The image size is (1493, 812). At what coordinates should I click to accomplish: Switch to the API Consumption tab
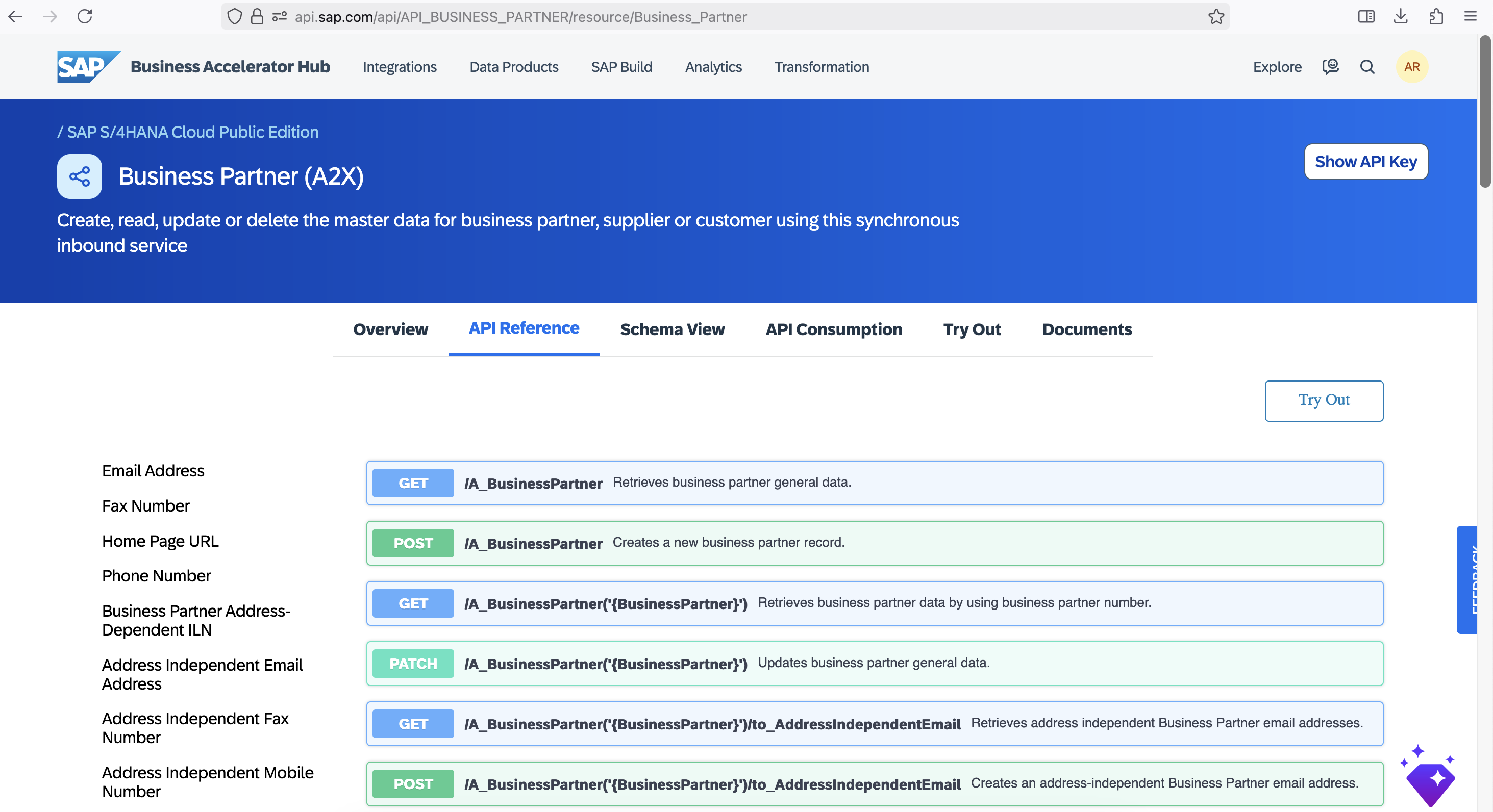833,329
